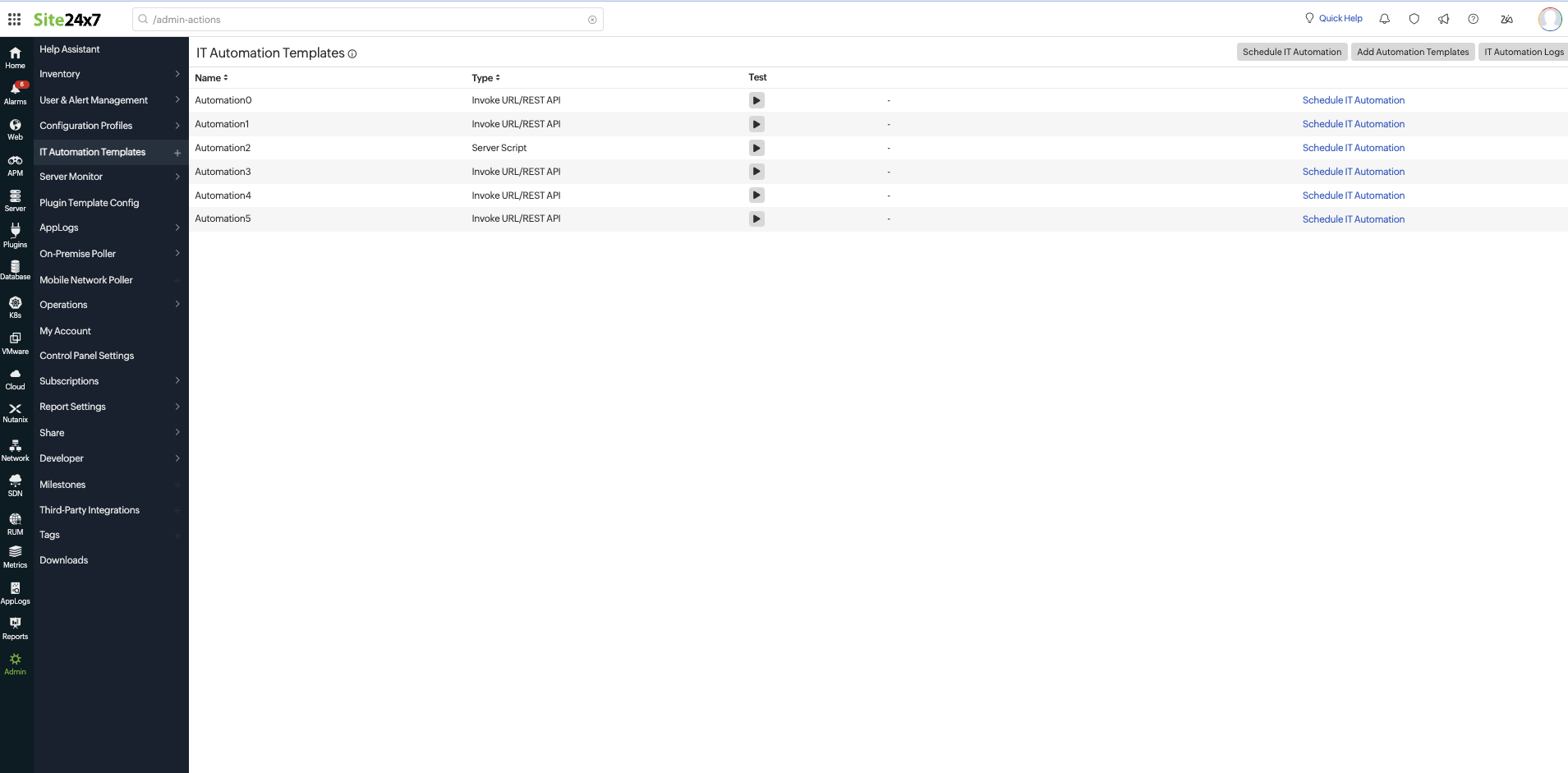The width and height of the screenshot is (1568, 773).
Task: Click the announcements megaphone icon
Action: click(x=1443, y=19)
